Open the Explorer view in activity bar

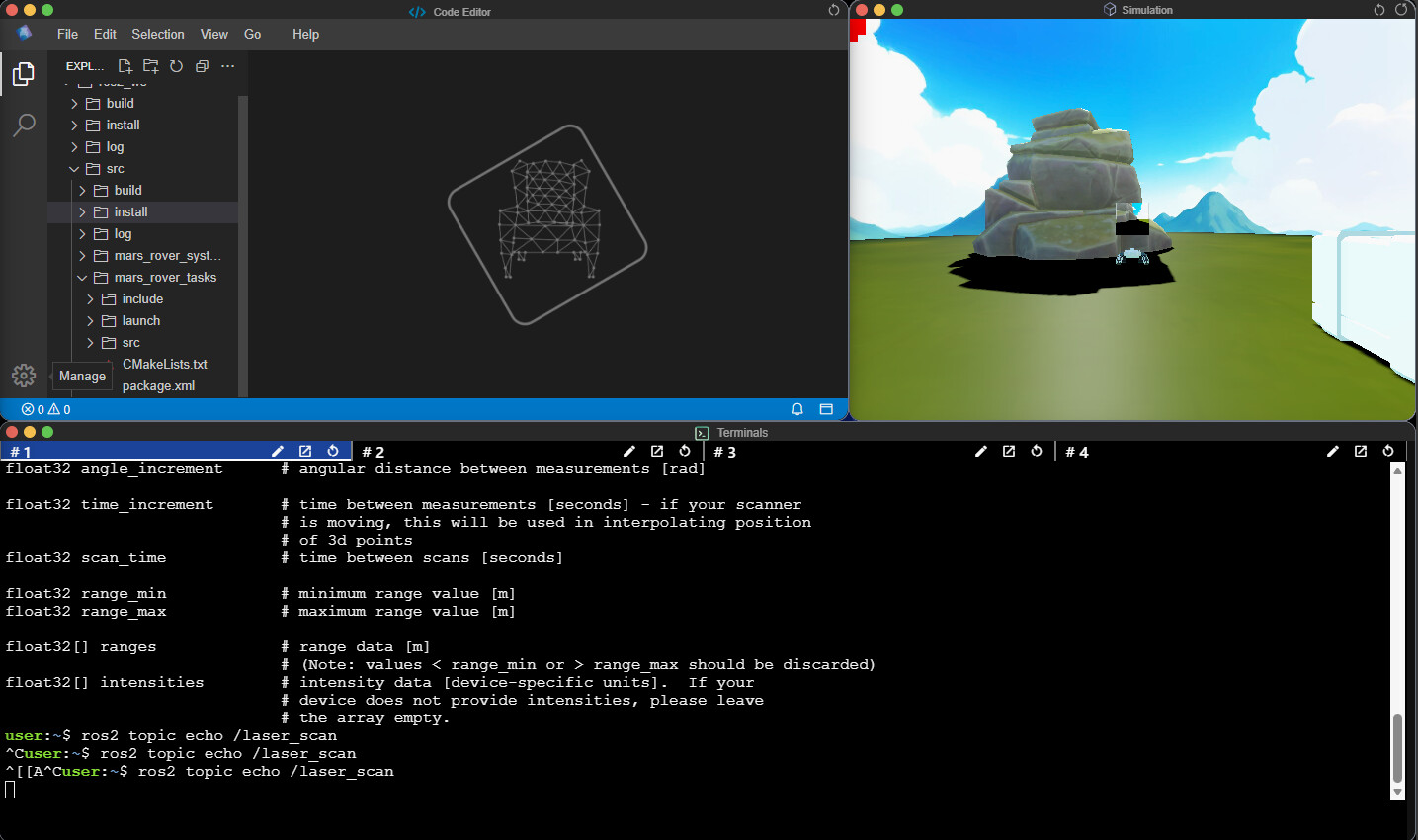[x=24, y=74]
